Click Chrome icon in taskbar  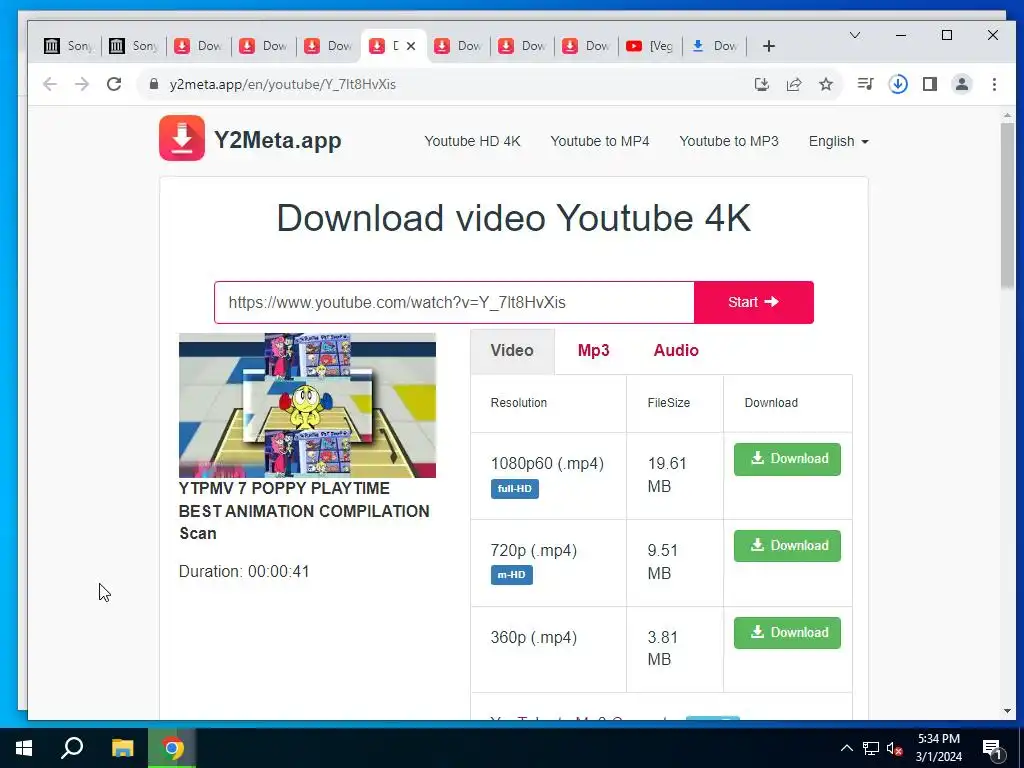coord(172,748)
